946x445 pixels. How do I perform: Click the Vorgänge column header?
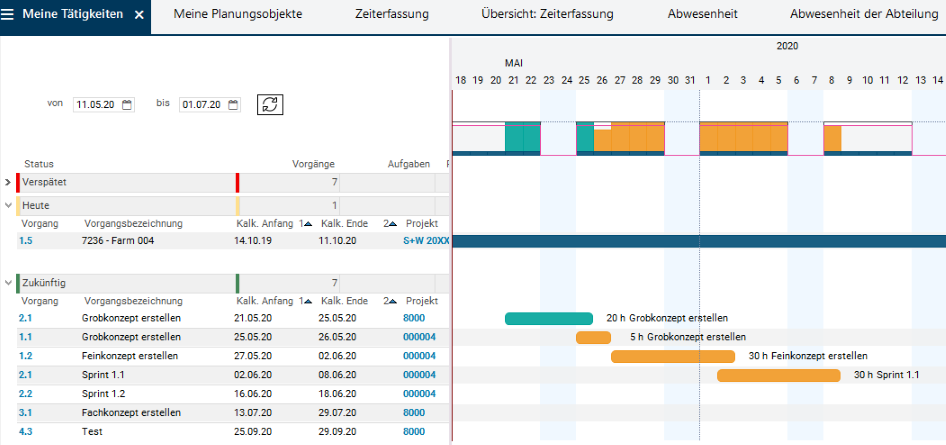pyautogui.click(x=313, y=163)
